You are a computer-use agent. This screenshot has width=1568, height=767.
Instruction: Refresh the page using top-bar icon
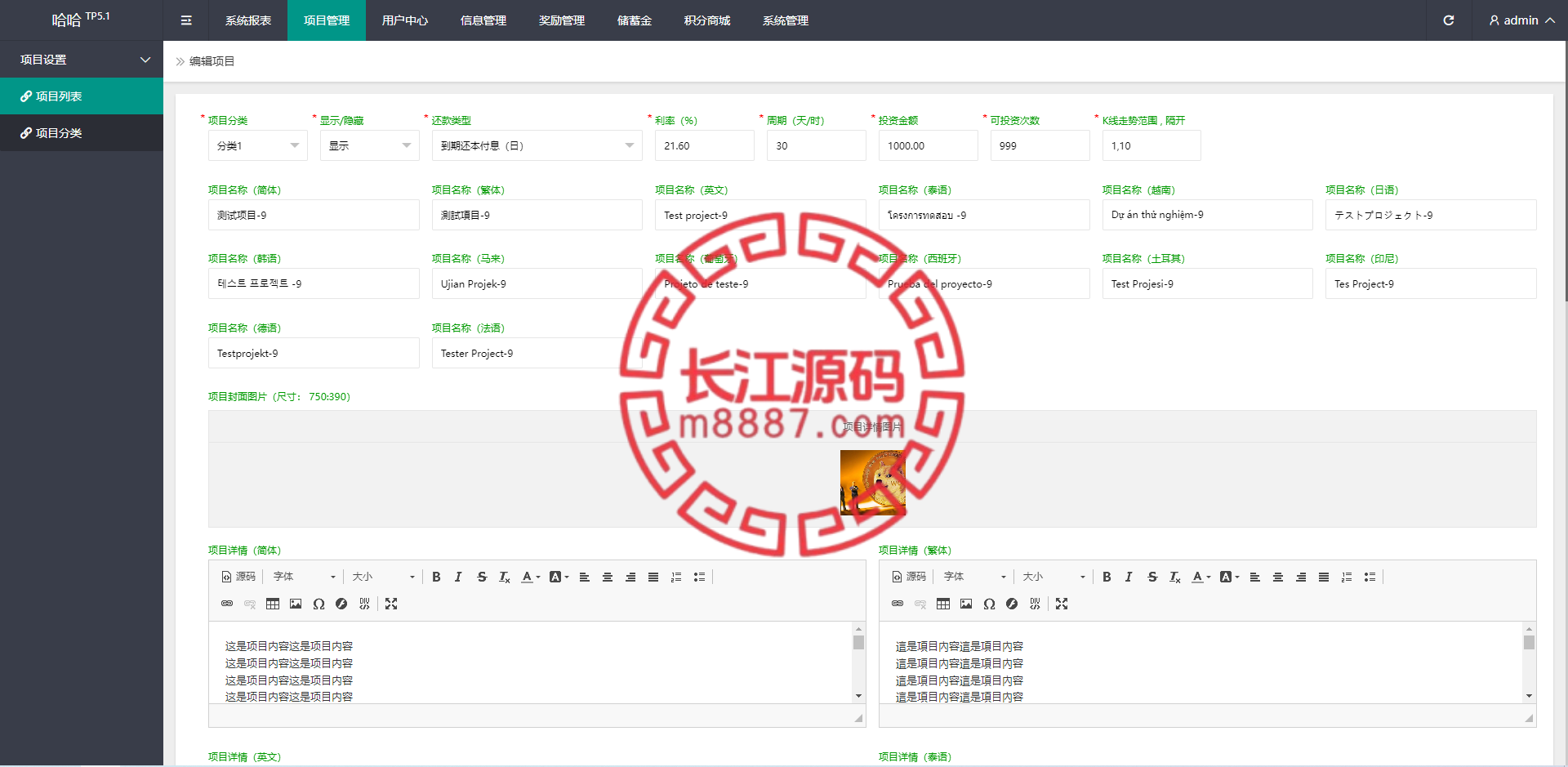(1449, 20)
